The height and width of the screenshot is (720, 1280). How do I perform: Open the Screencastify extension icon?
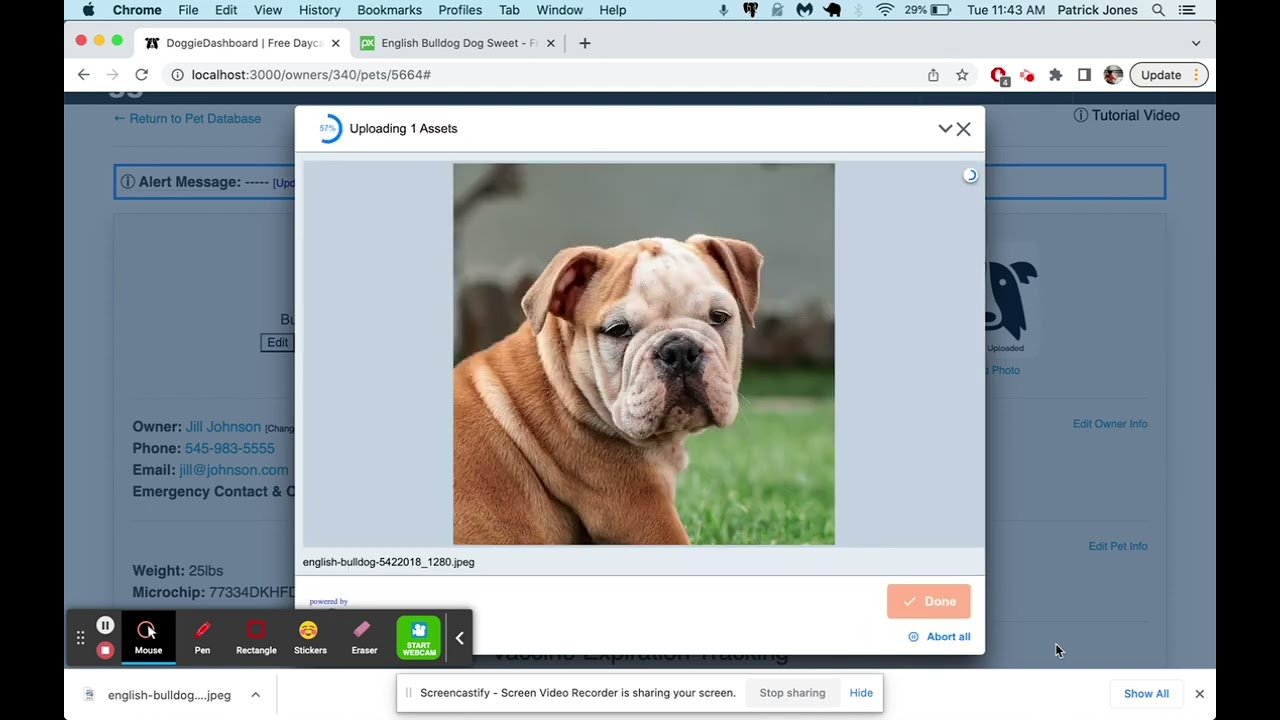(x=1027, y=75)
